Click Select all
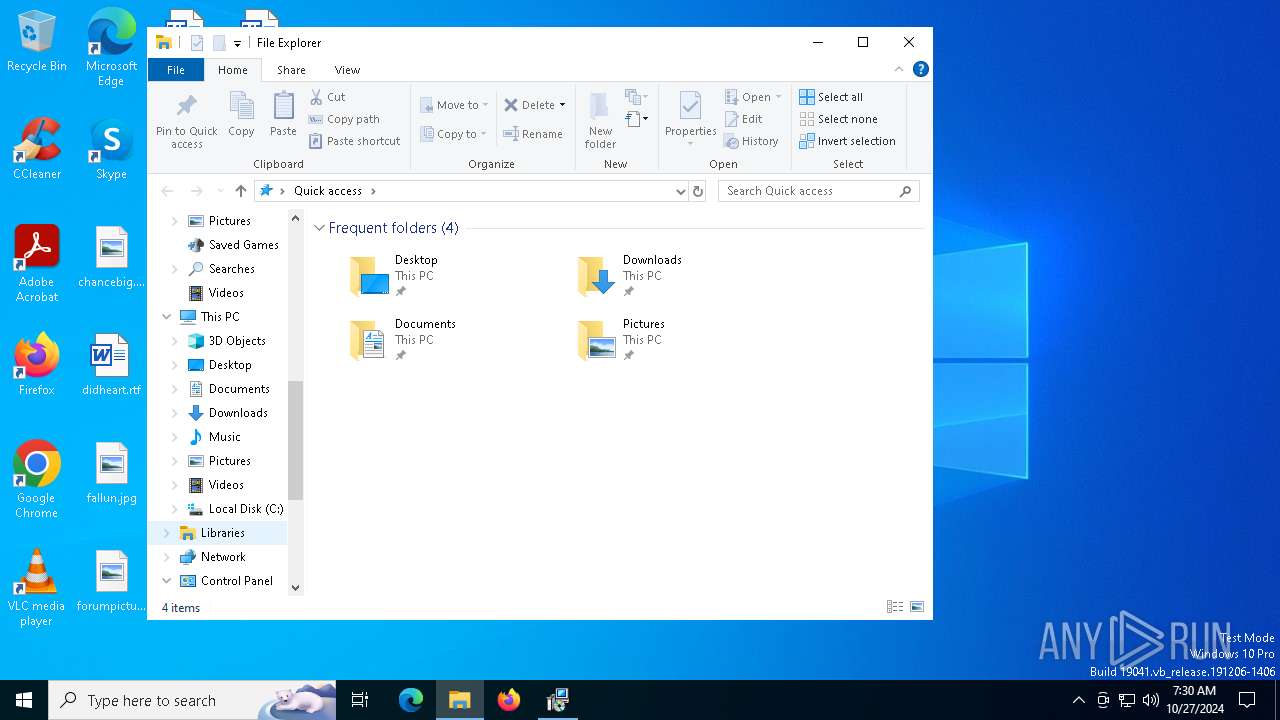The width and height of the screenshot is (1280, 720). [x=831, y=97]
